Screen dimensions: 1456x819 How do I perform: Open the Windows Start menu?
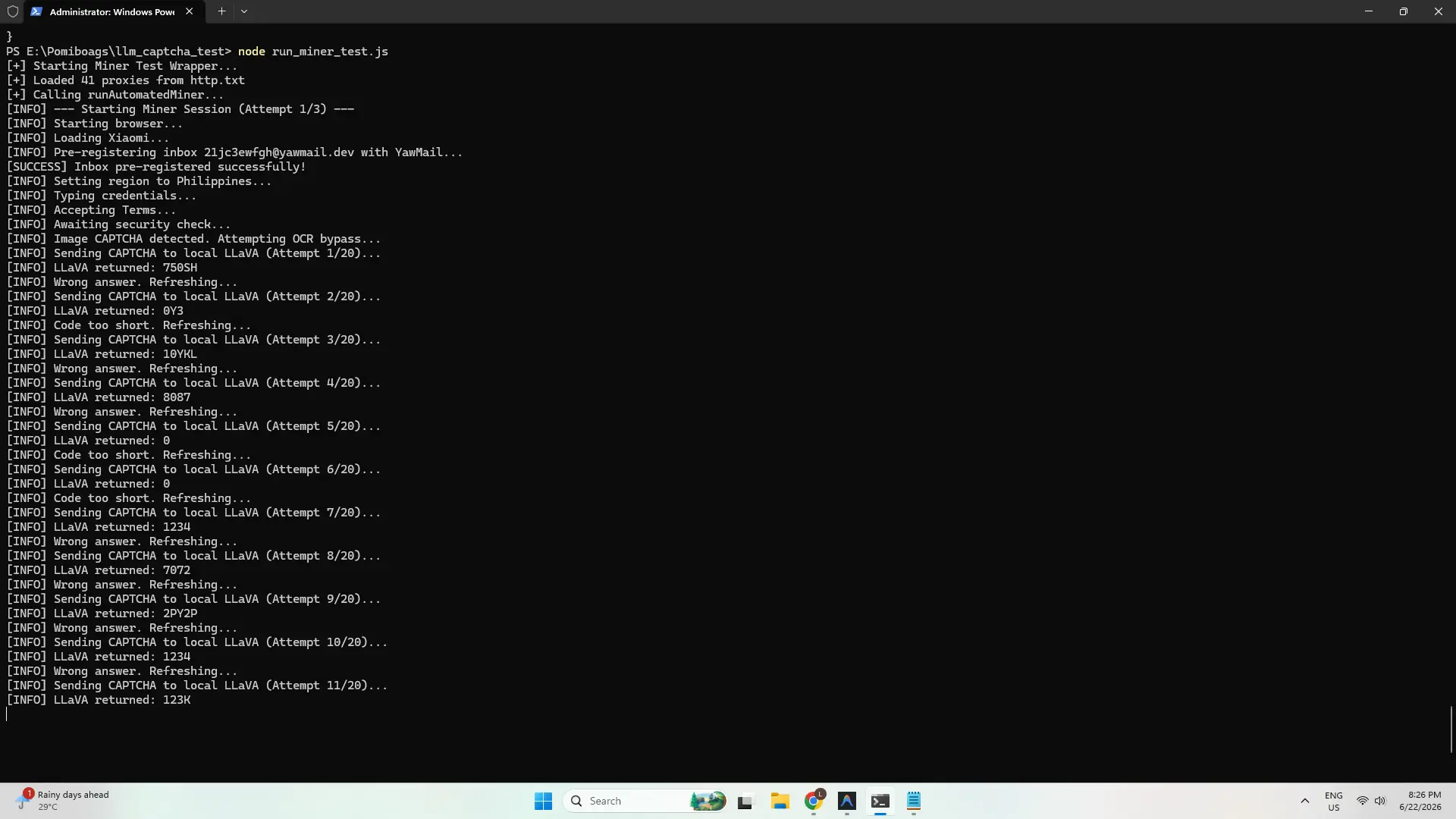click(x=543, y=801)
